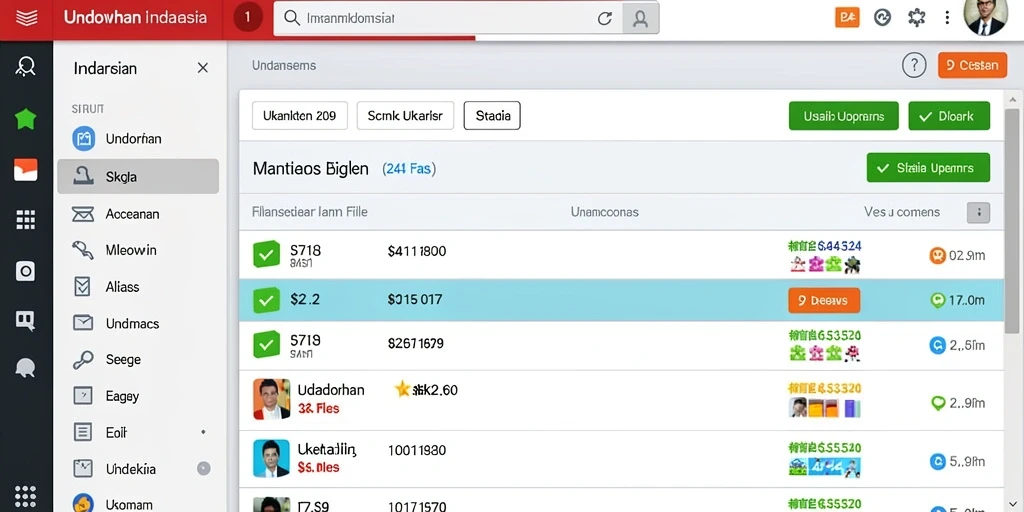Open the chat bubble icon in dark rail
This screenshot has width=1024, height=512.
point(25,368)
